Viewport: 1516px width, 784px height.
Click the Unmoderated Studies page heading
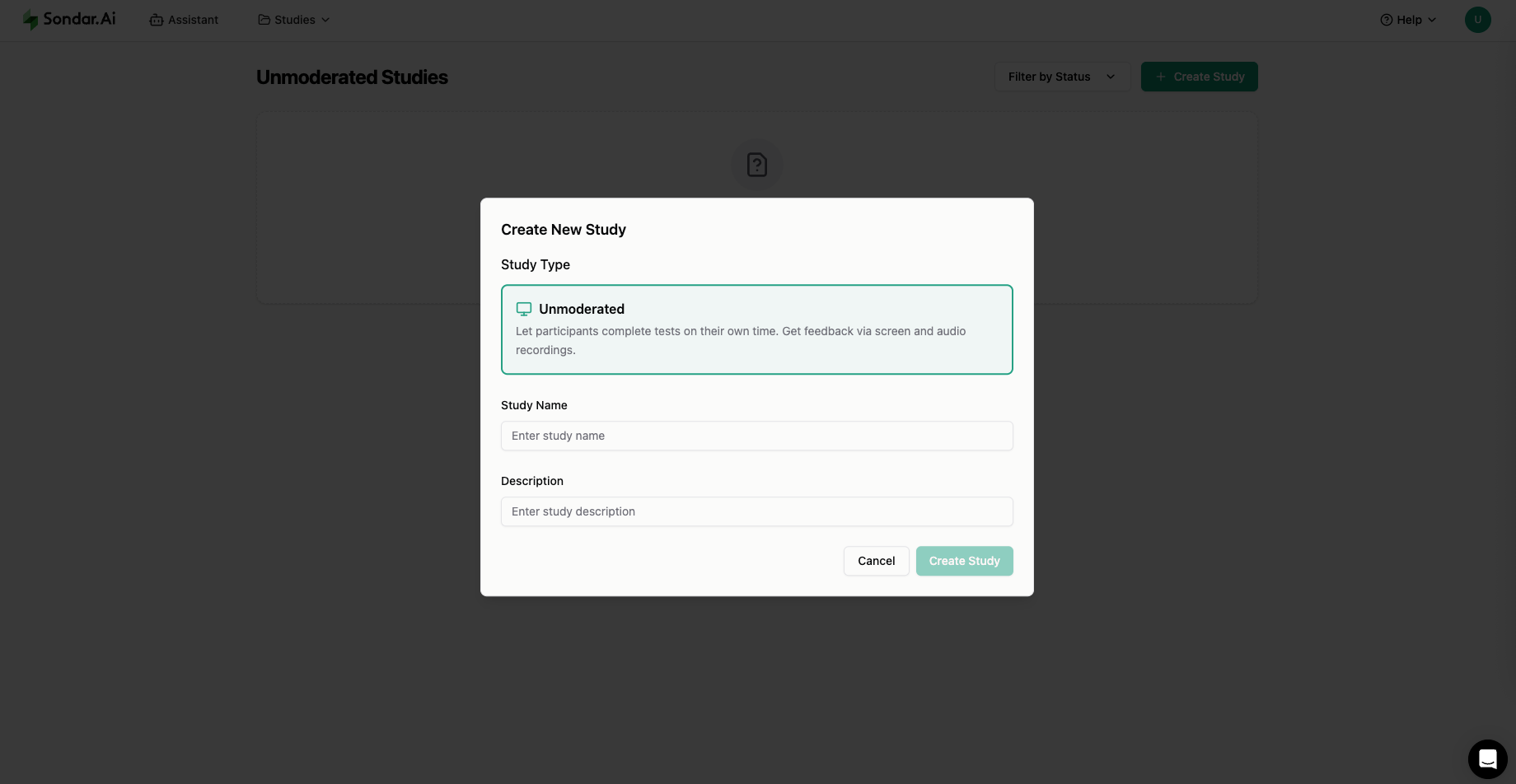[352, 77]
